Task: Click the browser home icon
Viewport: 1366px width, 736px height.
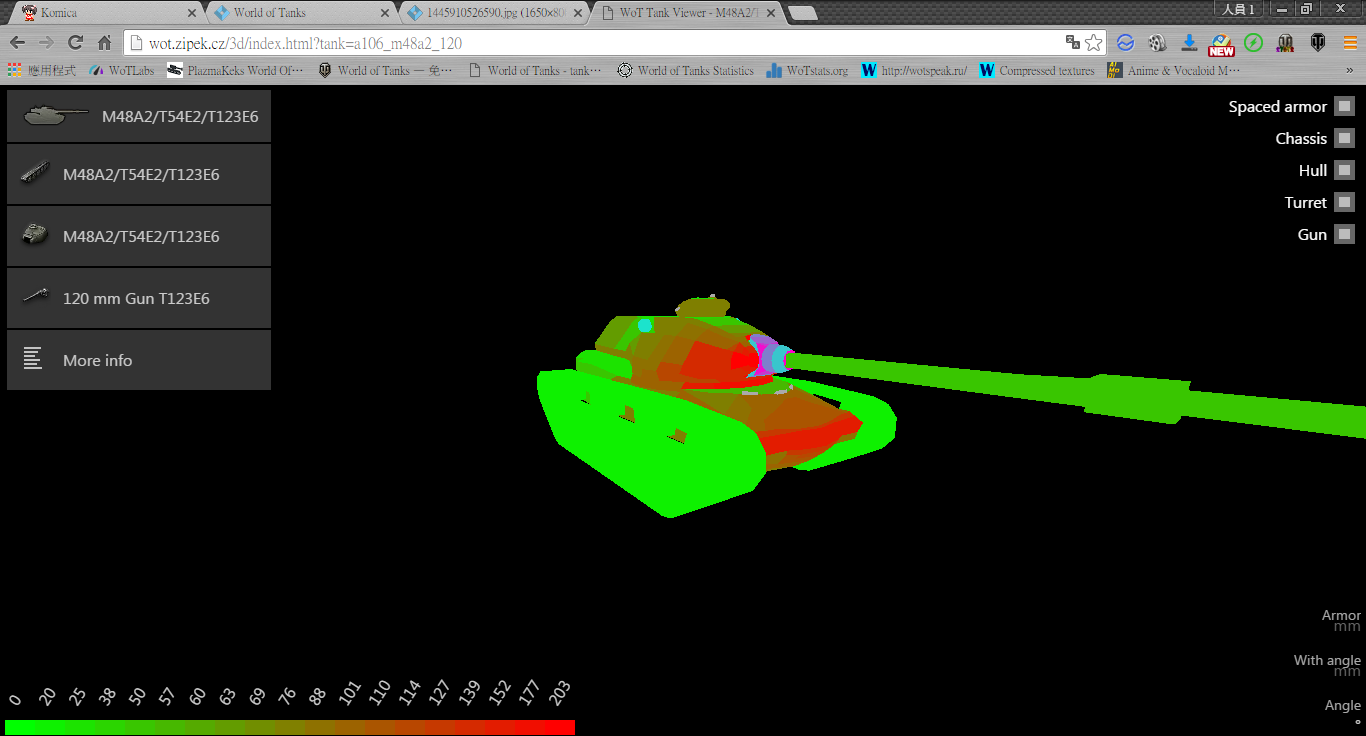Action: (104, 43)
